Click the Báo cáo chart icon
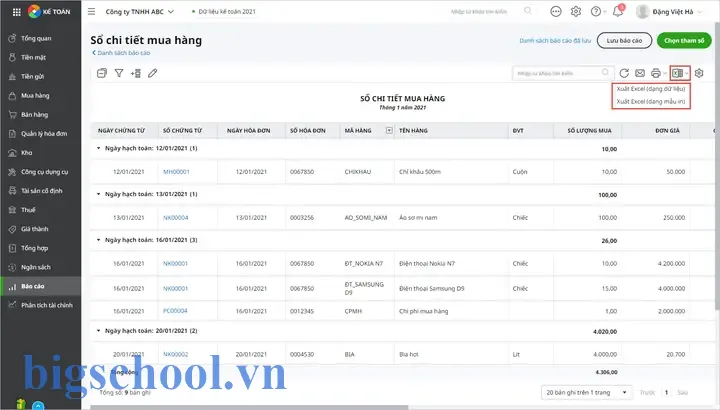The width and height of the screenshot is (720, 410). coord(12,286)
